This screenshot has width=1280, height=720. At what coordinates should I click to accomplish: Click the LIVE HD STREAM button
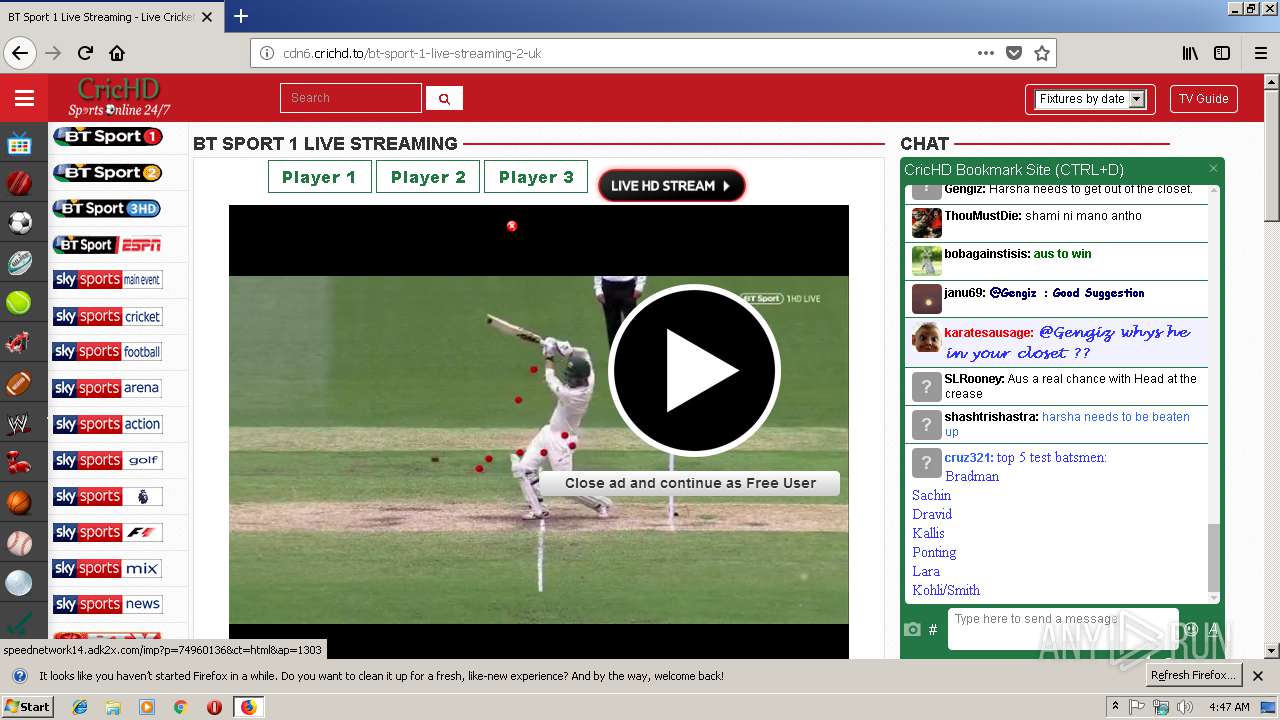click(671, 185)
